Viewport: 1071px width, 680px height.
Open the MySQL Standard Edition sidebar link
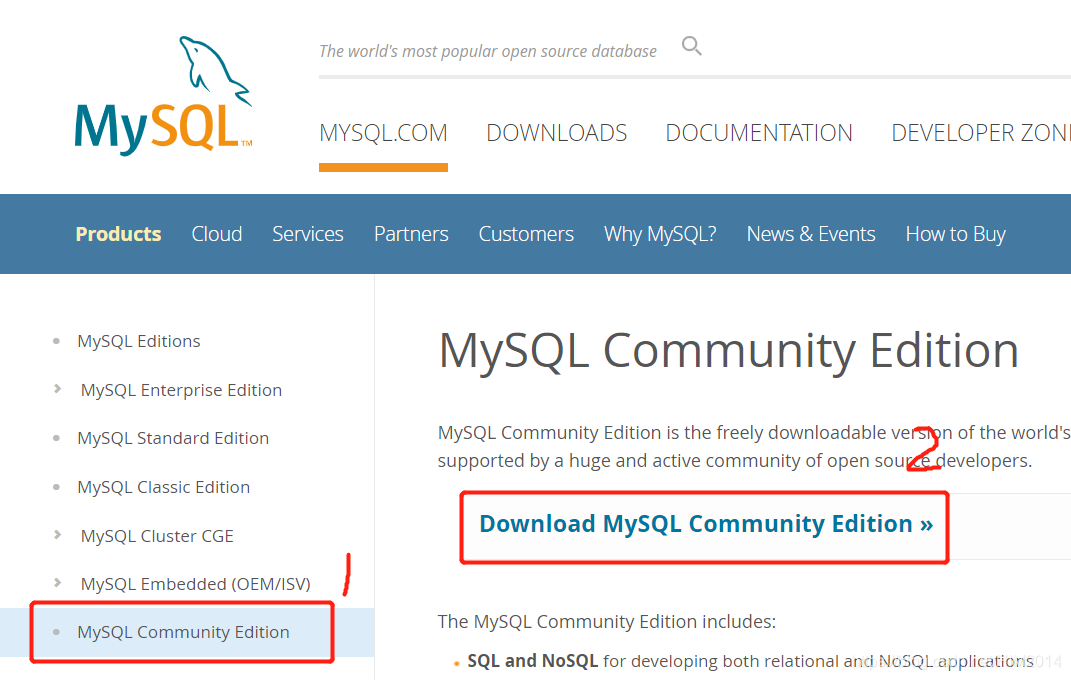pyautogui.click(x=173, y=438)
